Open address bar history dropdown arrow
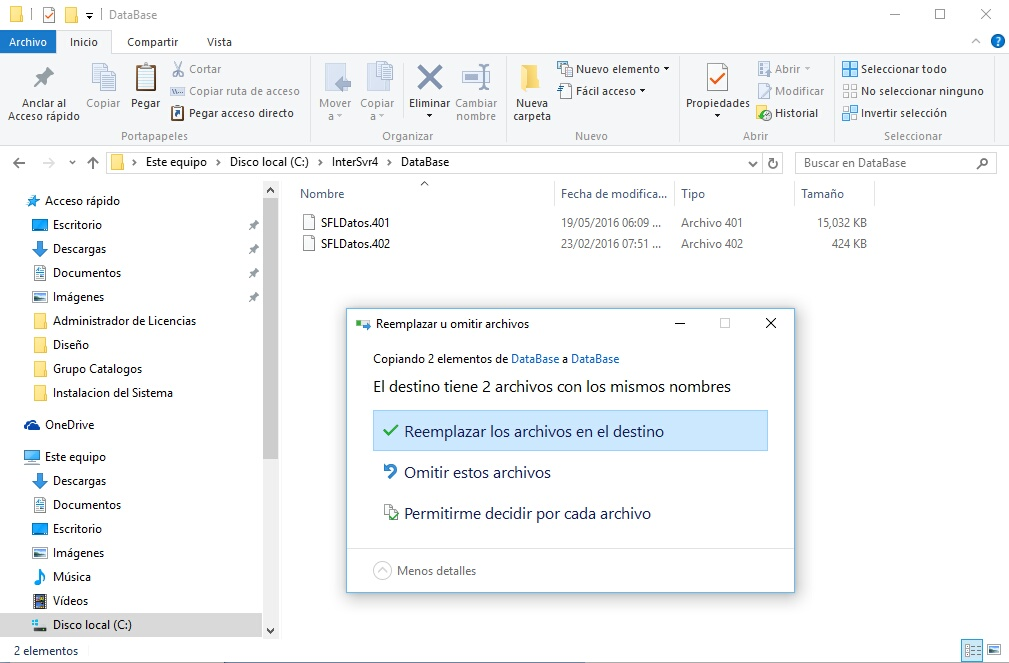The height and width of the screenshot is (663, 1009). point(752,163)
